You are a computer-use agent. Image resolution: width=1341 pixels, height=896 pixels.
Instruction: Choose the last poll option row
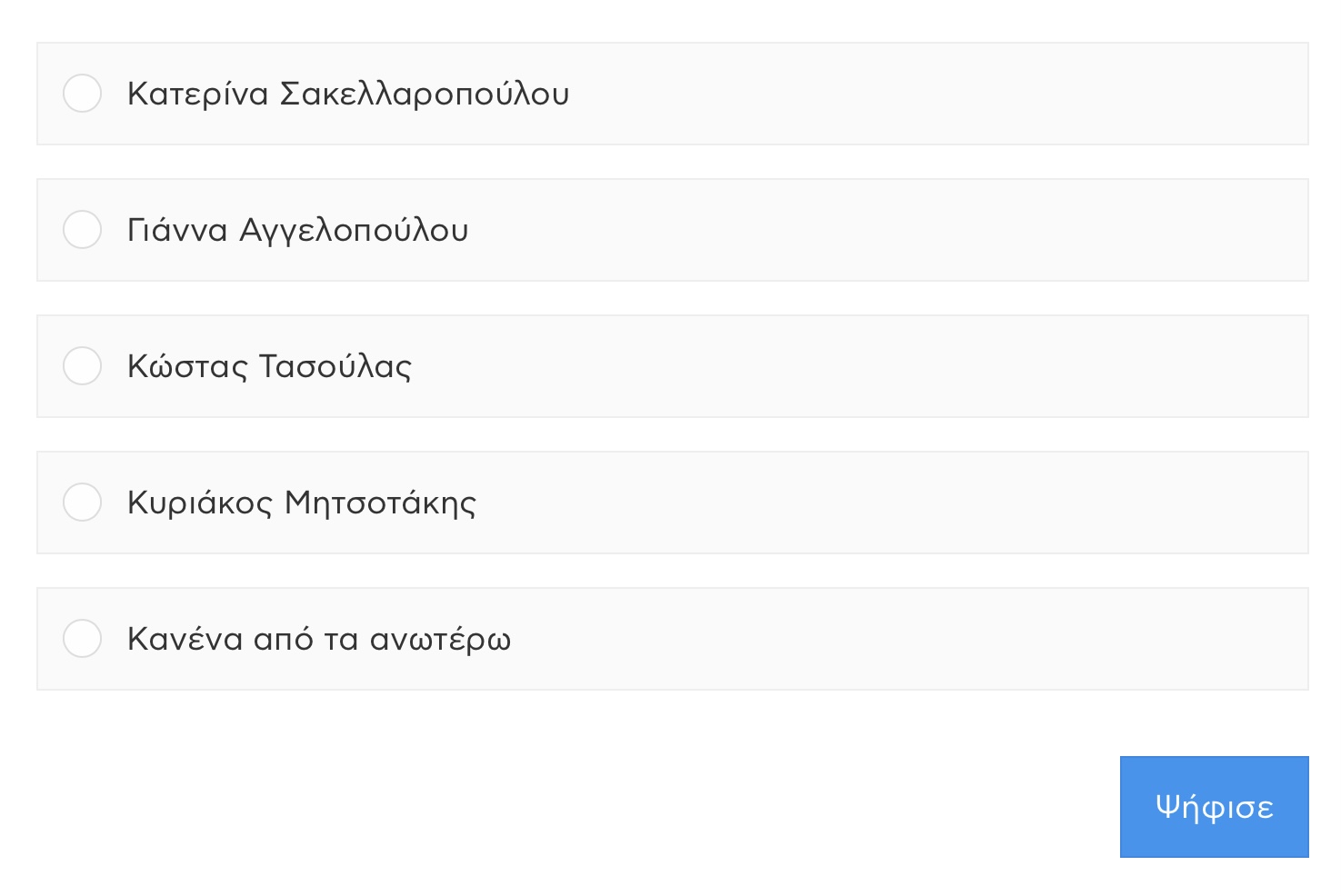[x=673, y=639]
